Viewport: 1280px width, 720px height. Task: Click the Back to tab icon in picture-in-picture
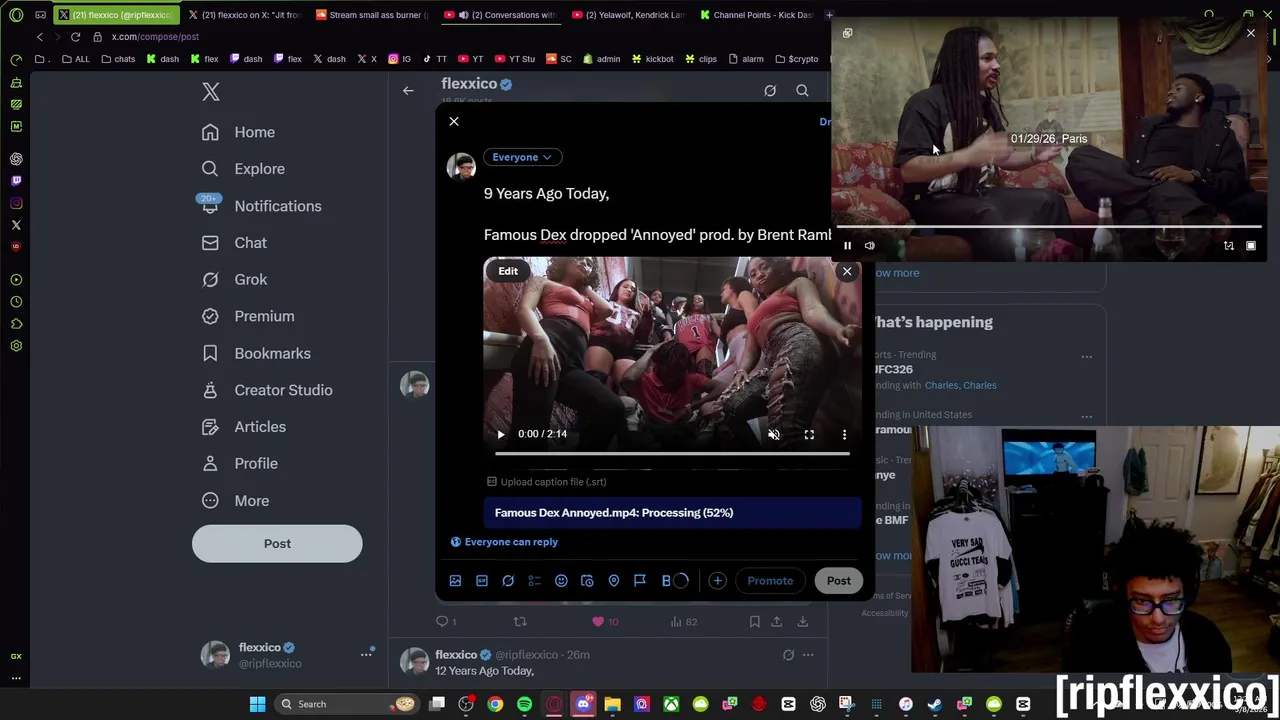tap(847, 34)
